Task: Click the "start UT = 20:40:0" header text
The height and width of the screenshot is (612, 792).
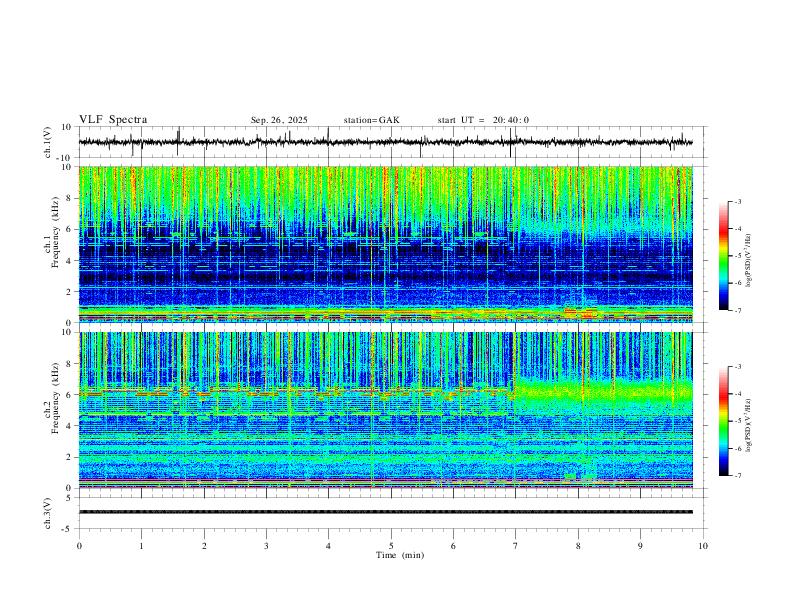Action: [x=483, y=120]
